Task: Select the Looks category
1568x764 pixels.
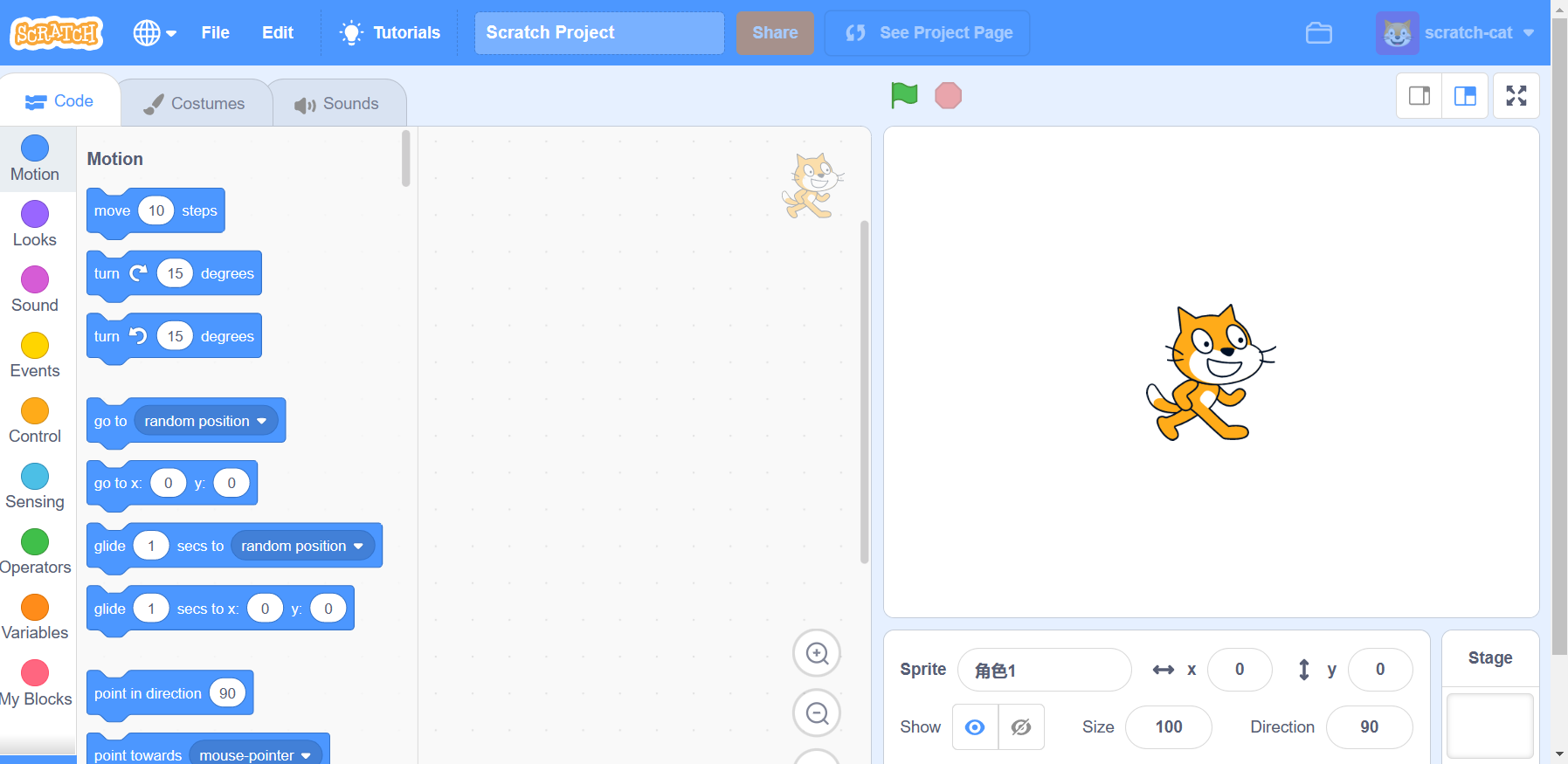Action: coord(35,224)
